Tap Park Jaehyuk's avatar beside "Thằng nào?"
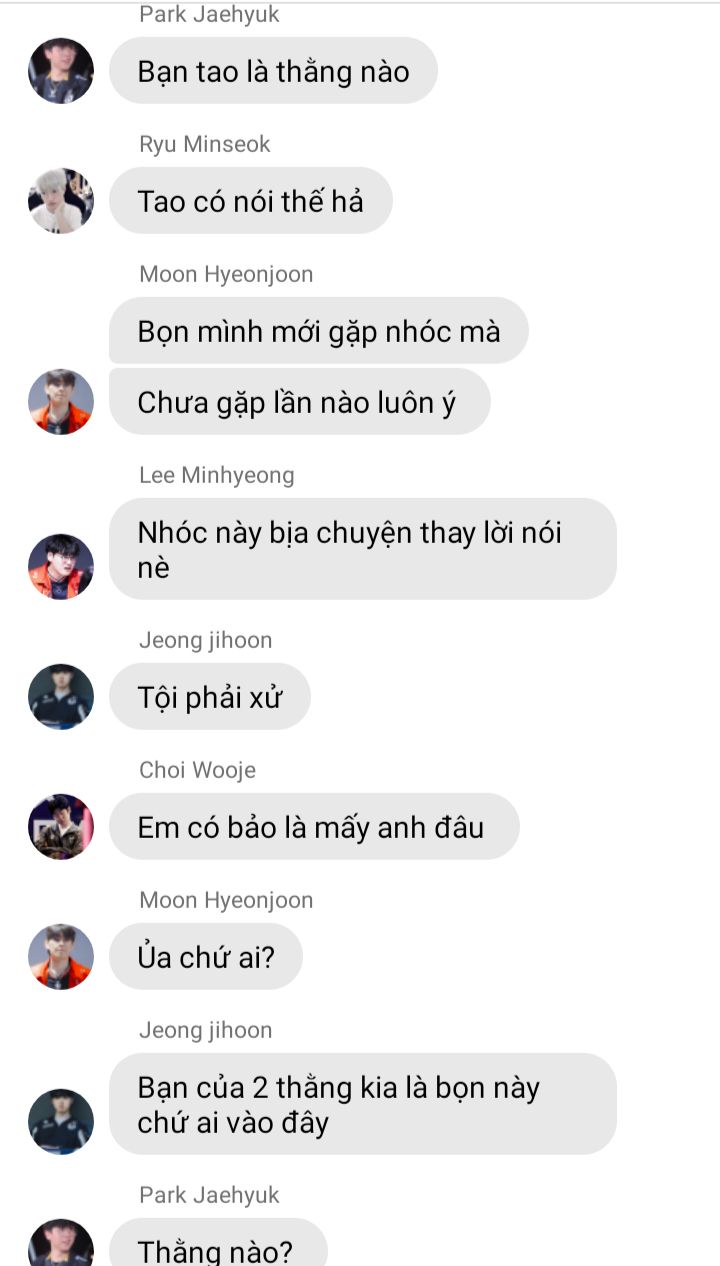This screenshot has height=1266, width=720. click(61, 1245)
